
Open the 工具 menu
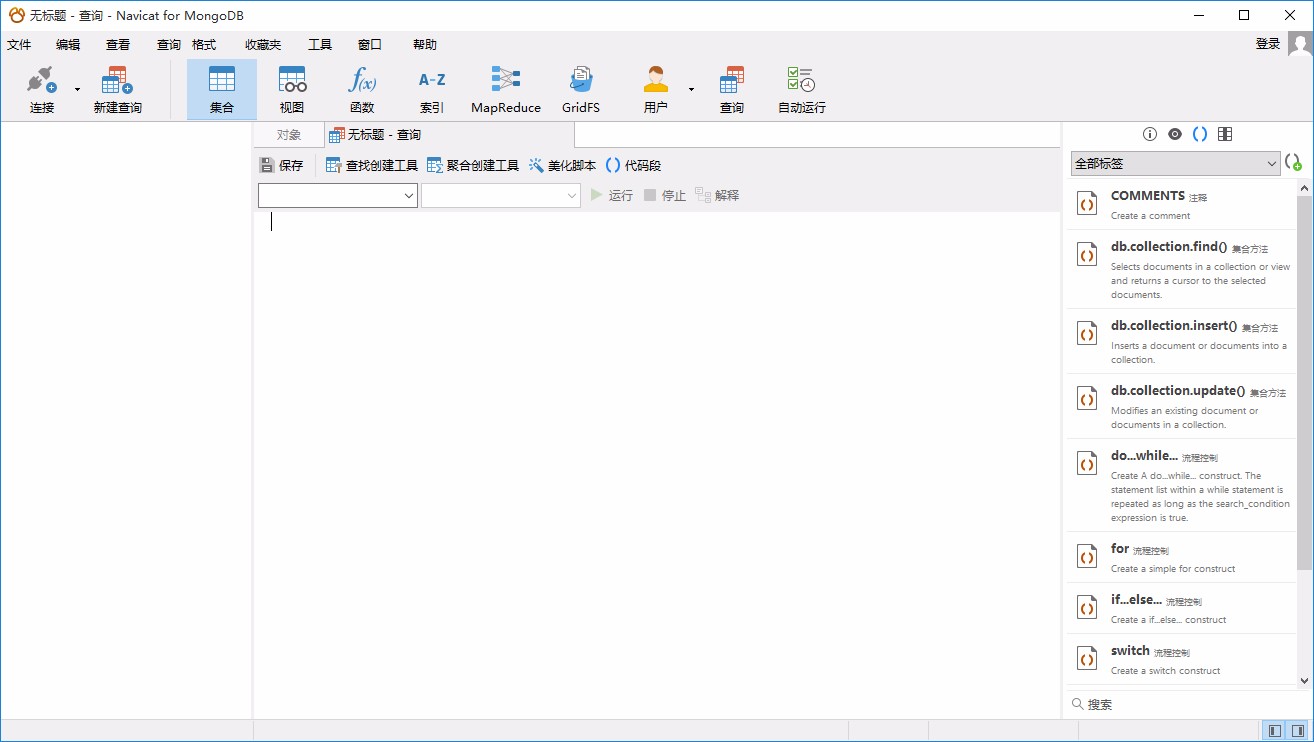coord(320,45)
